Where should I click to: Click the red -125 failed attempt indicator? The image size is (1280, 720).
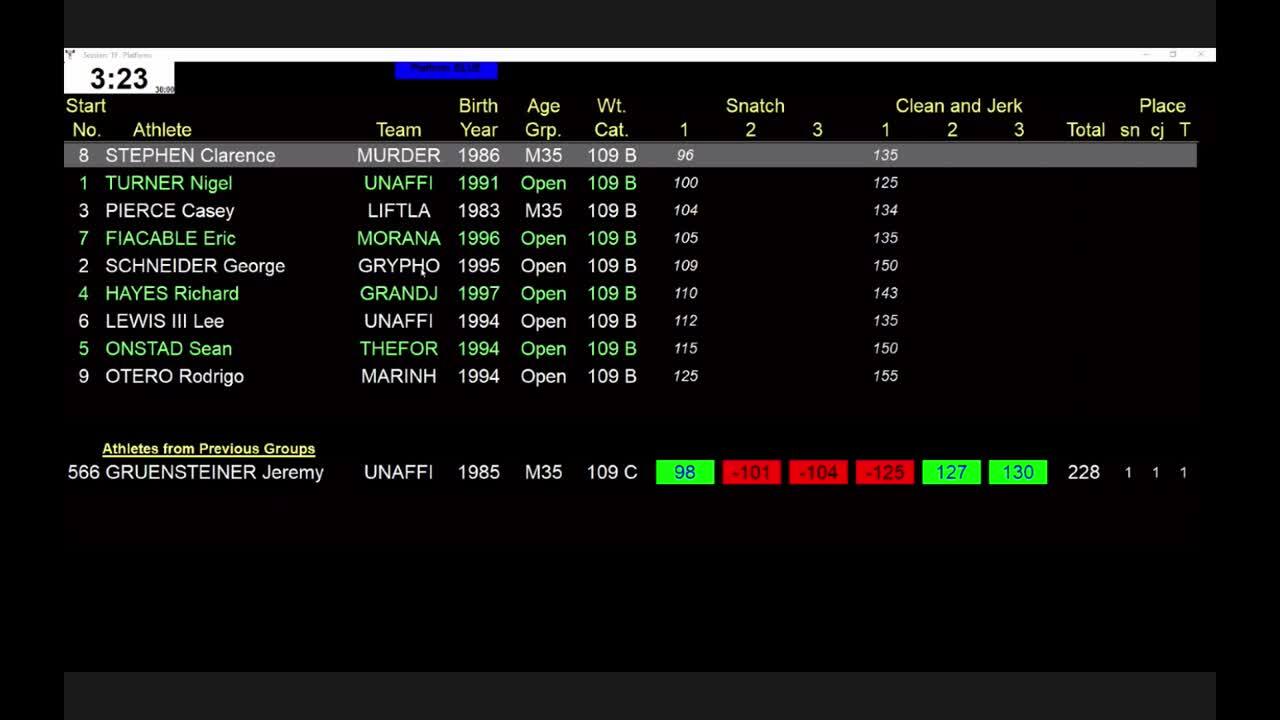pos(884,472)
